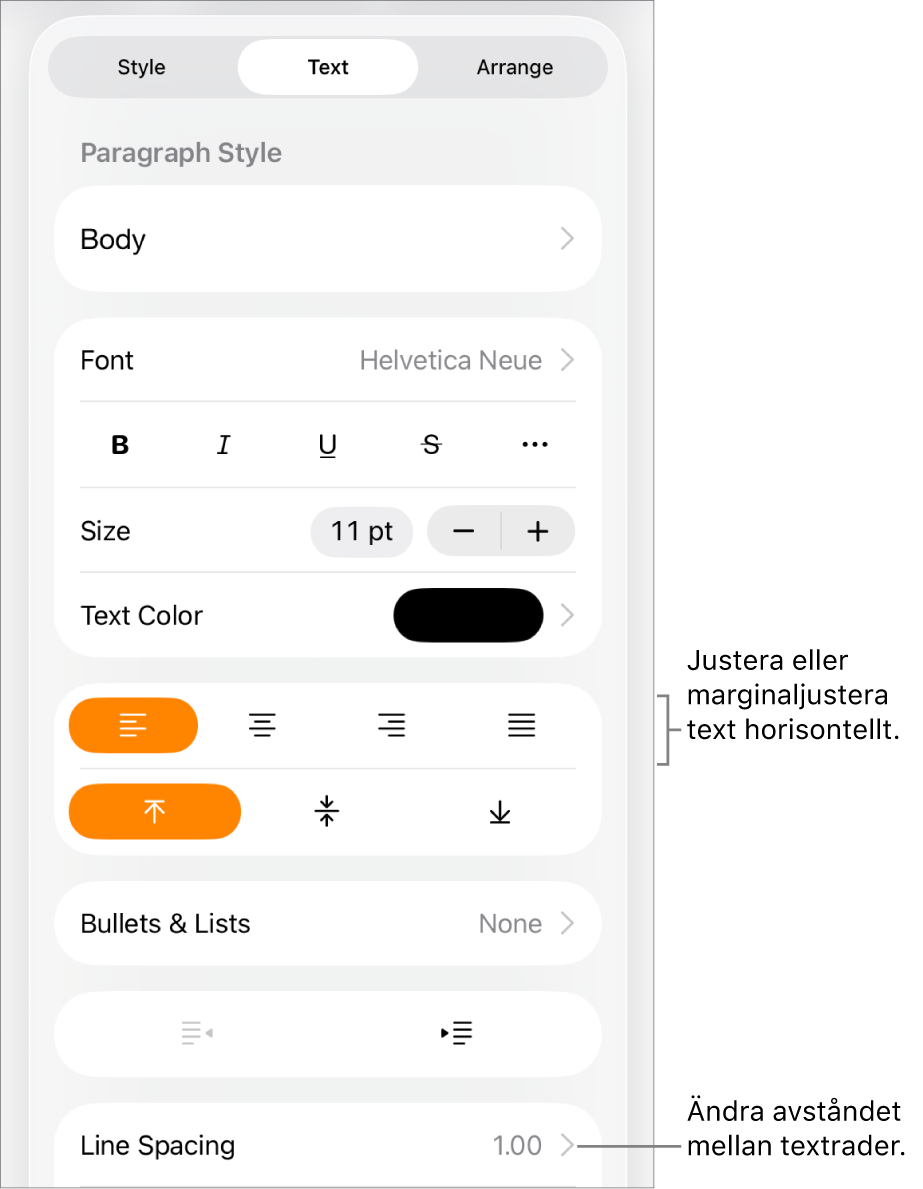Expand Line Spacing options

(327, 1146)
